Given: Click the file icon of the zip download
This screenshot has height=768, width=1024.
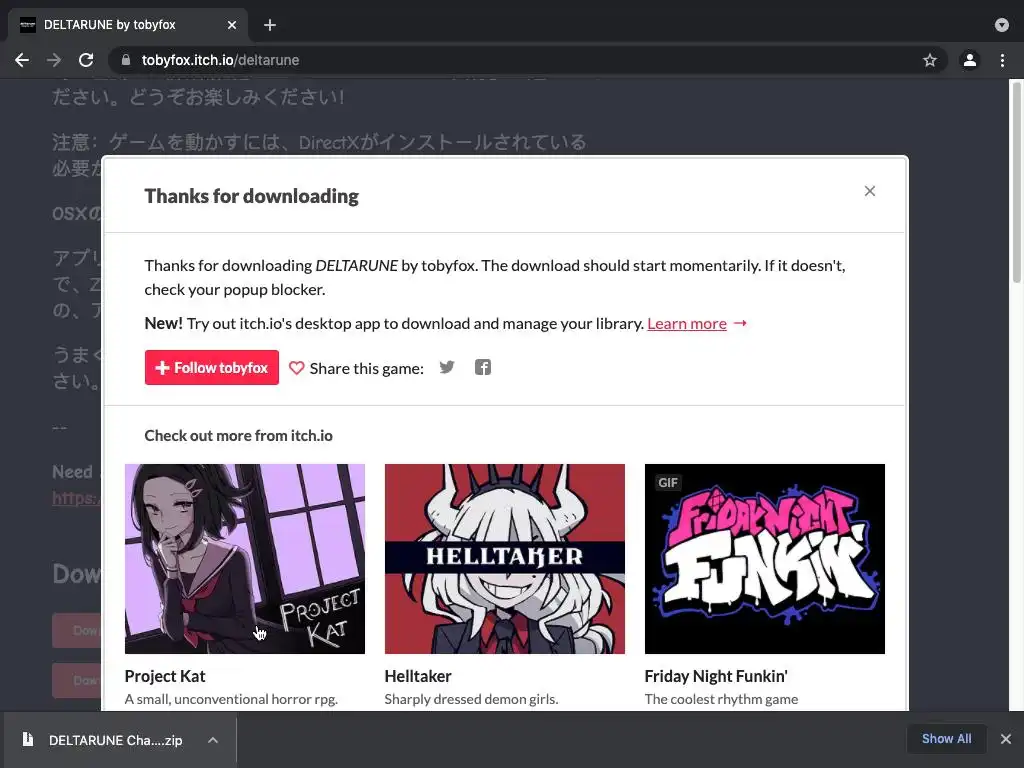Looking at the screenshot, I should (27, 739).
